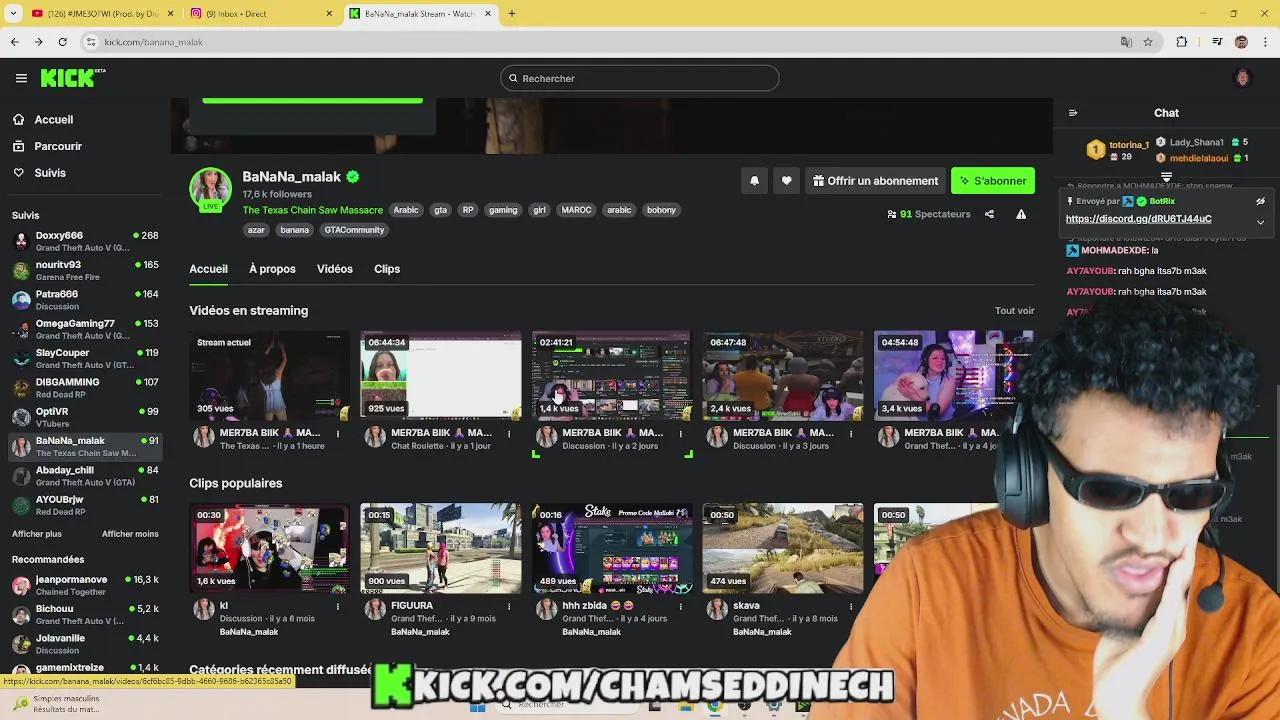Switch to the Accueil channel tab
Viewport: 1280px width, 720px height.
point(208,269)
